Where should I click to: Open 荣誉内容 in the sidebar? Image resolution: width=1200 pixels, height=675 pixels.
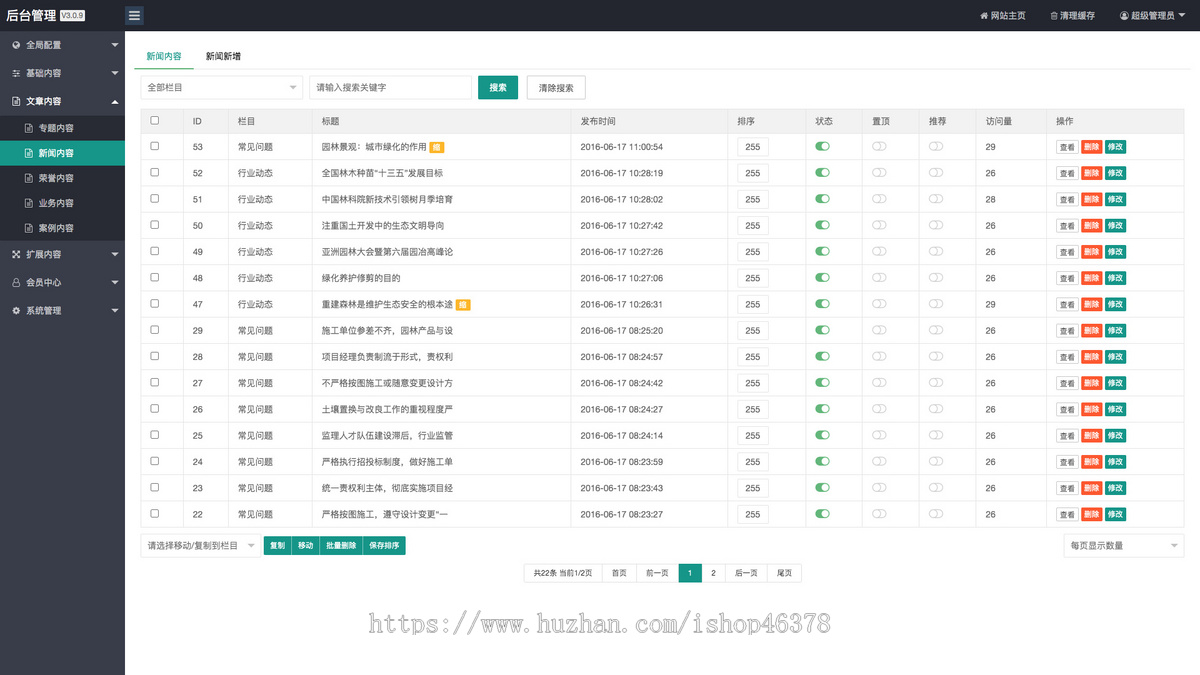click(62, 178)
